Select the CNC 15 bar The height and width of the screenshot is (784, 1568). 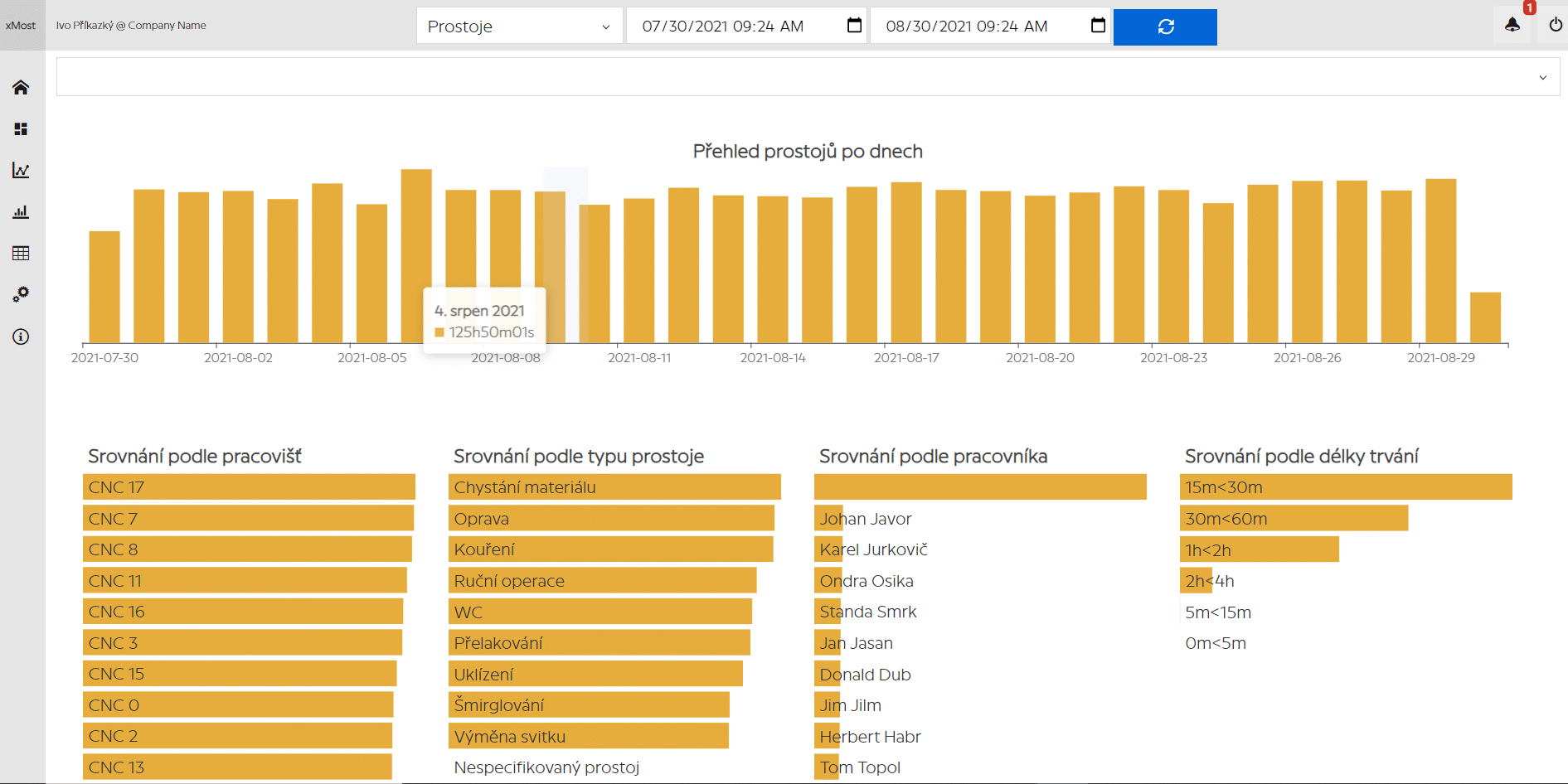click(x=240, y=674)
